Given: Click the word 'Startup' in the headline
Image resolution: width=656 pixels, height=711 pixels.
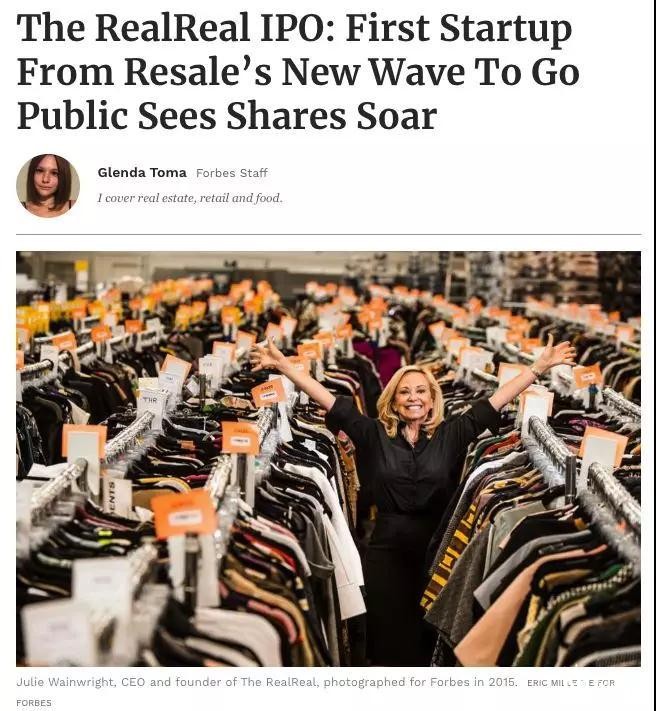Looking at the screenshot, I should [506, 29].
